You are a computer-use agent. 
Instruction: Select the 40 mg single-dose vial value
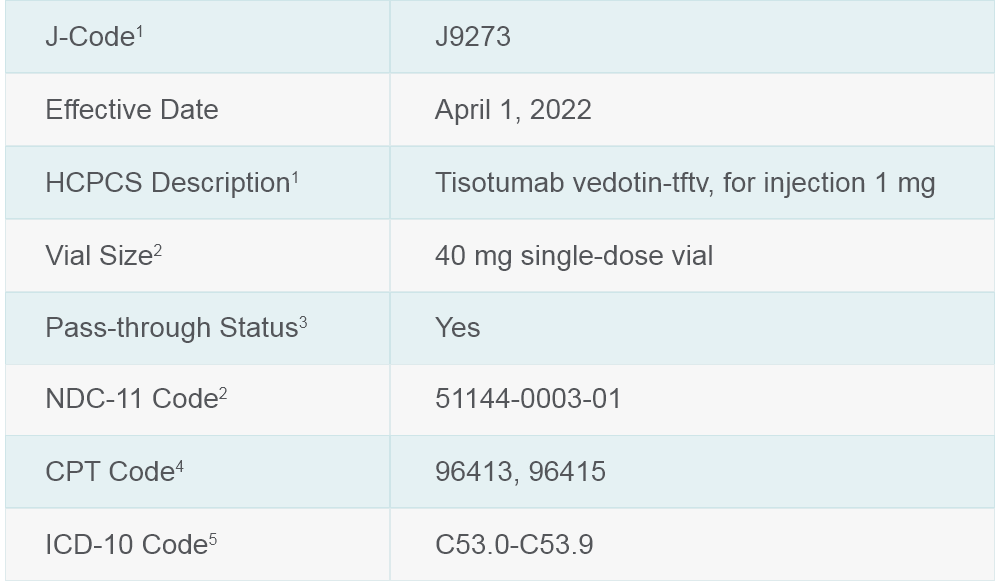574,256
